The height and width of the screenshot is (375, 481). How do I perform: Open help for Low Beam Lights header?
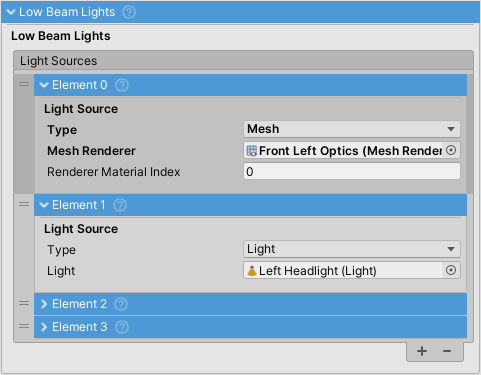pos(129,12)
